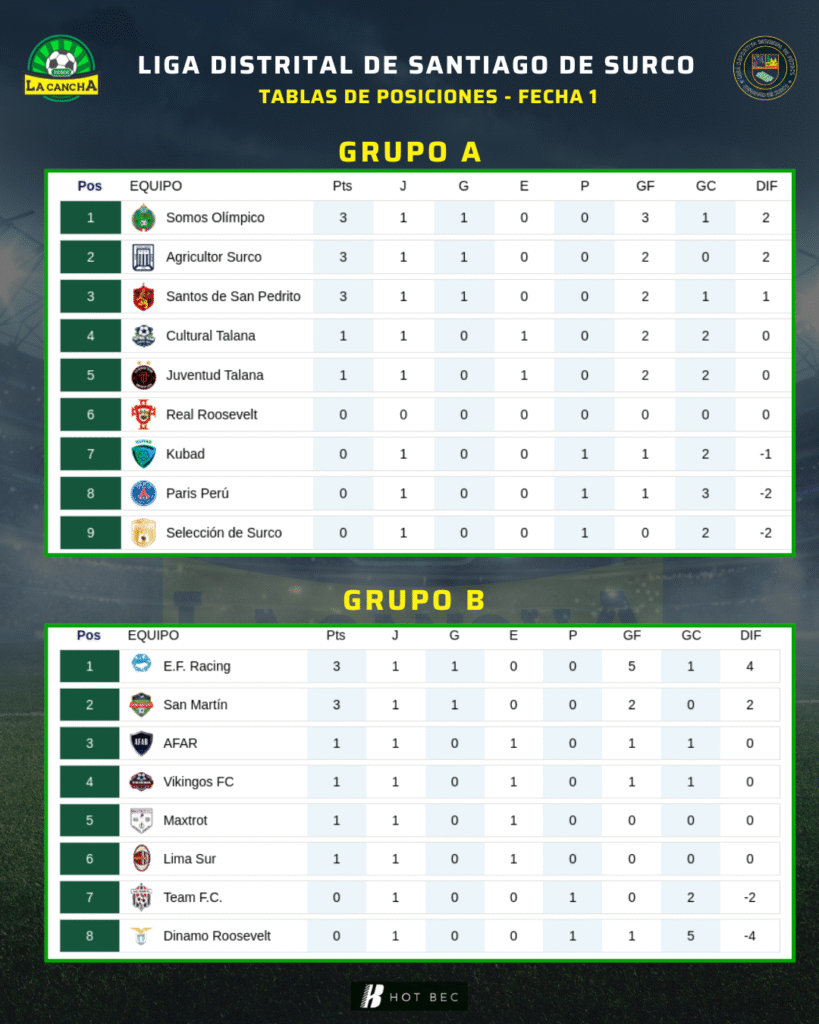Click the Kubad team shield
819x1024 pixels.
(143, 454)
